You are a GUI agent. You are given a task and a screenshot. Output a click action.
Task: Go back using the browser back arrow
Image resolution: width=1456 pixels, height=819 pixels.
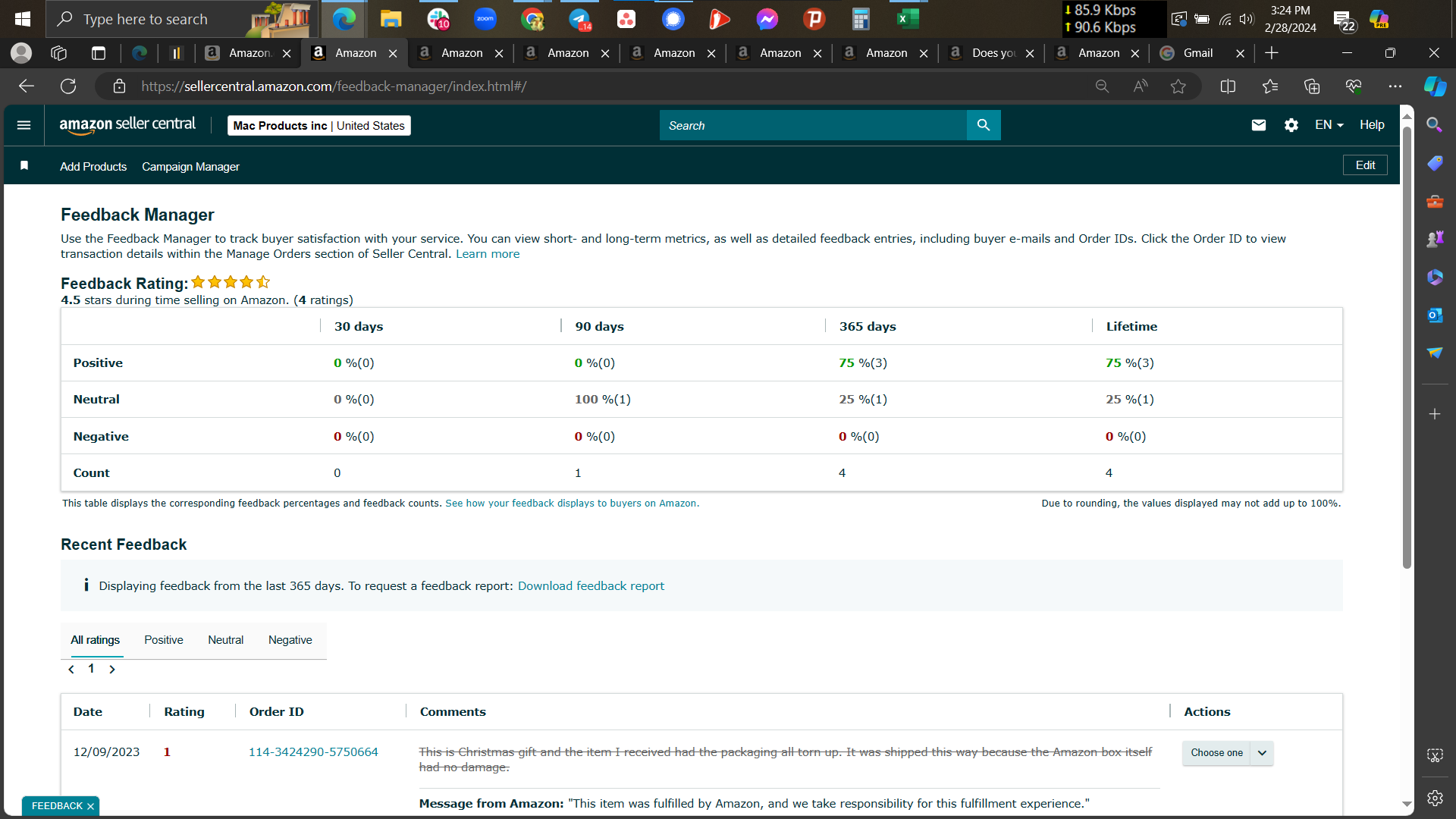coord(27,86)
